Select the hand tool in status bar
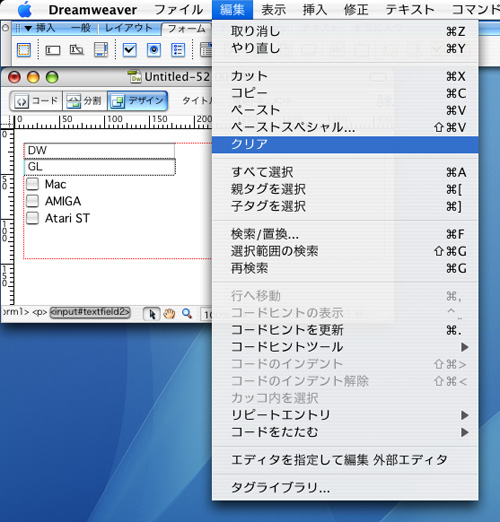Viewport: 500px width, 522px height. click(x=169, y=314)
